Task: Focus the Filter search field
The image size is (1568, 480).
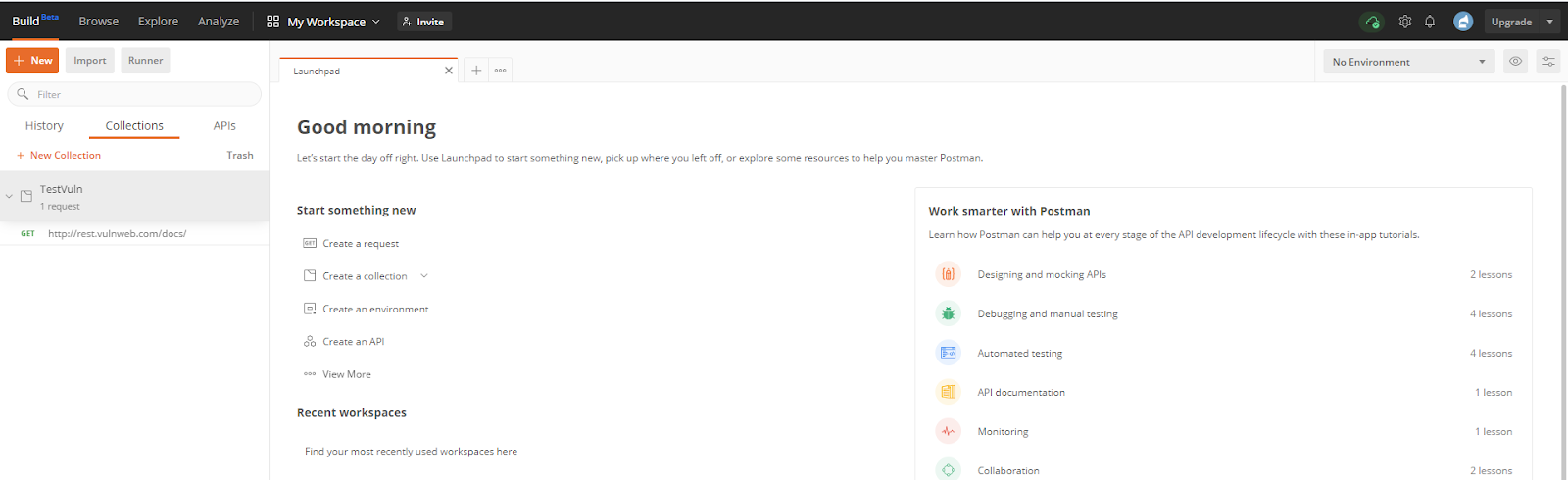Action: tap(134, 94)
